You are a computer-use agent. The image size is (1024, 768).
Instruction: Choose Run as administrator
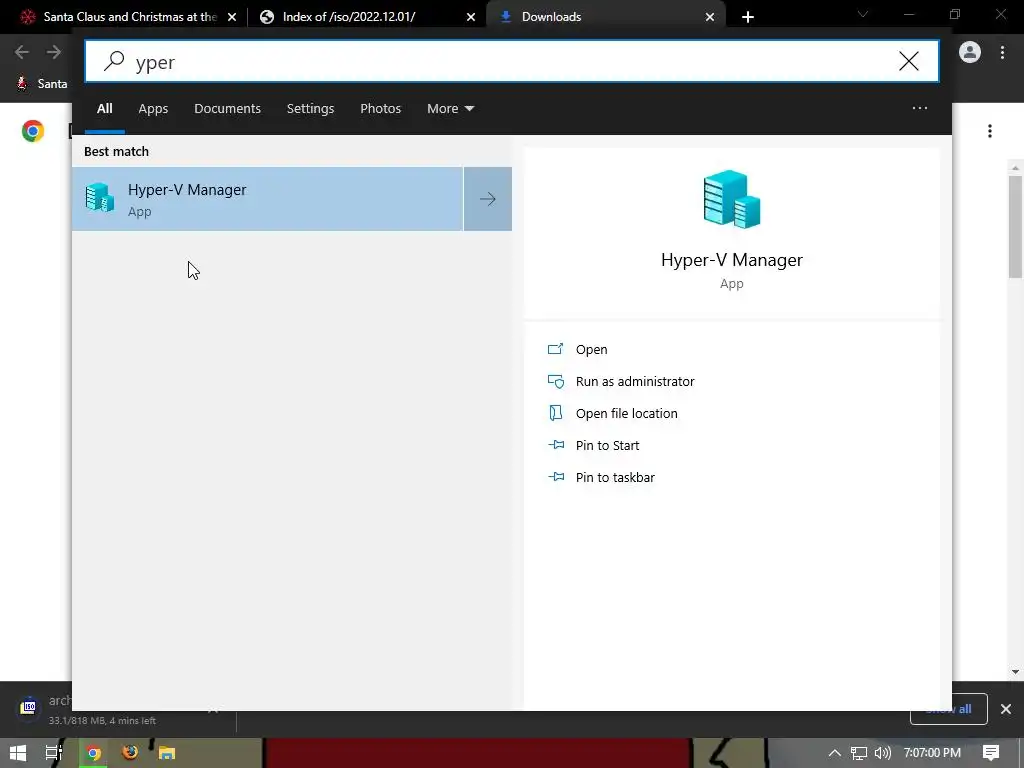[635, 381]
